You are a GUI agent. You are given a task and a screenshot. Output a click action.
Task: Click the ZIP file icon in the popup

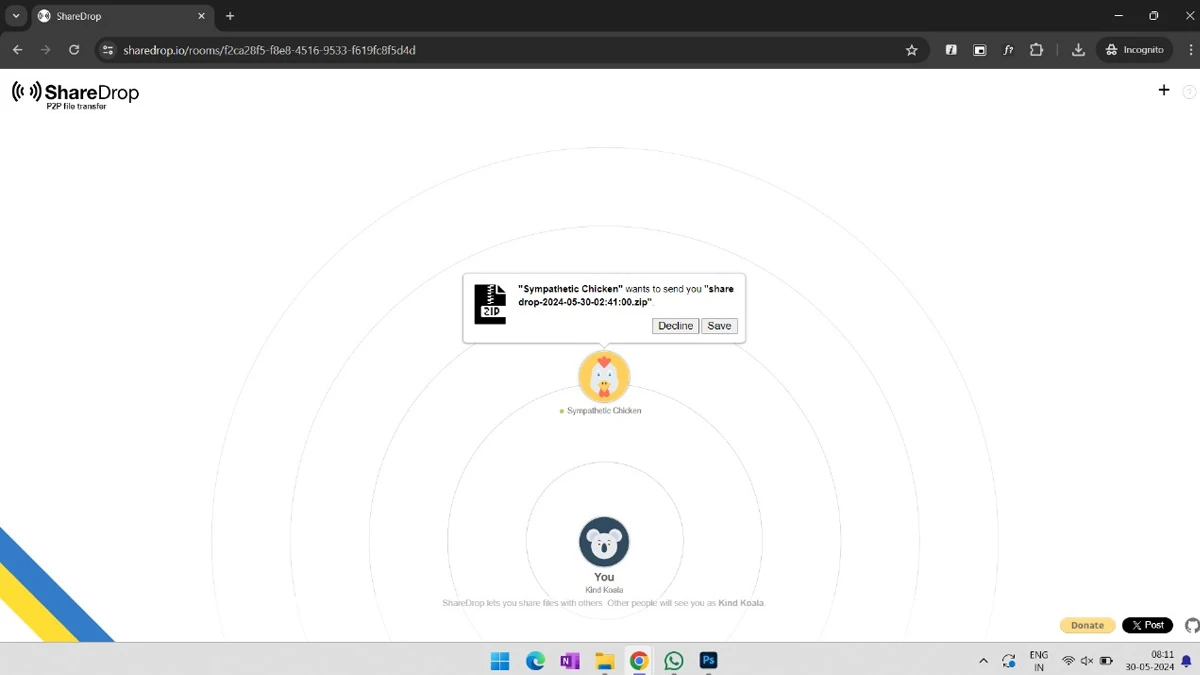tap(490, 304)
